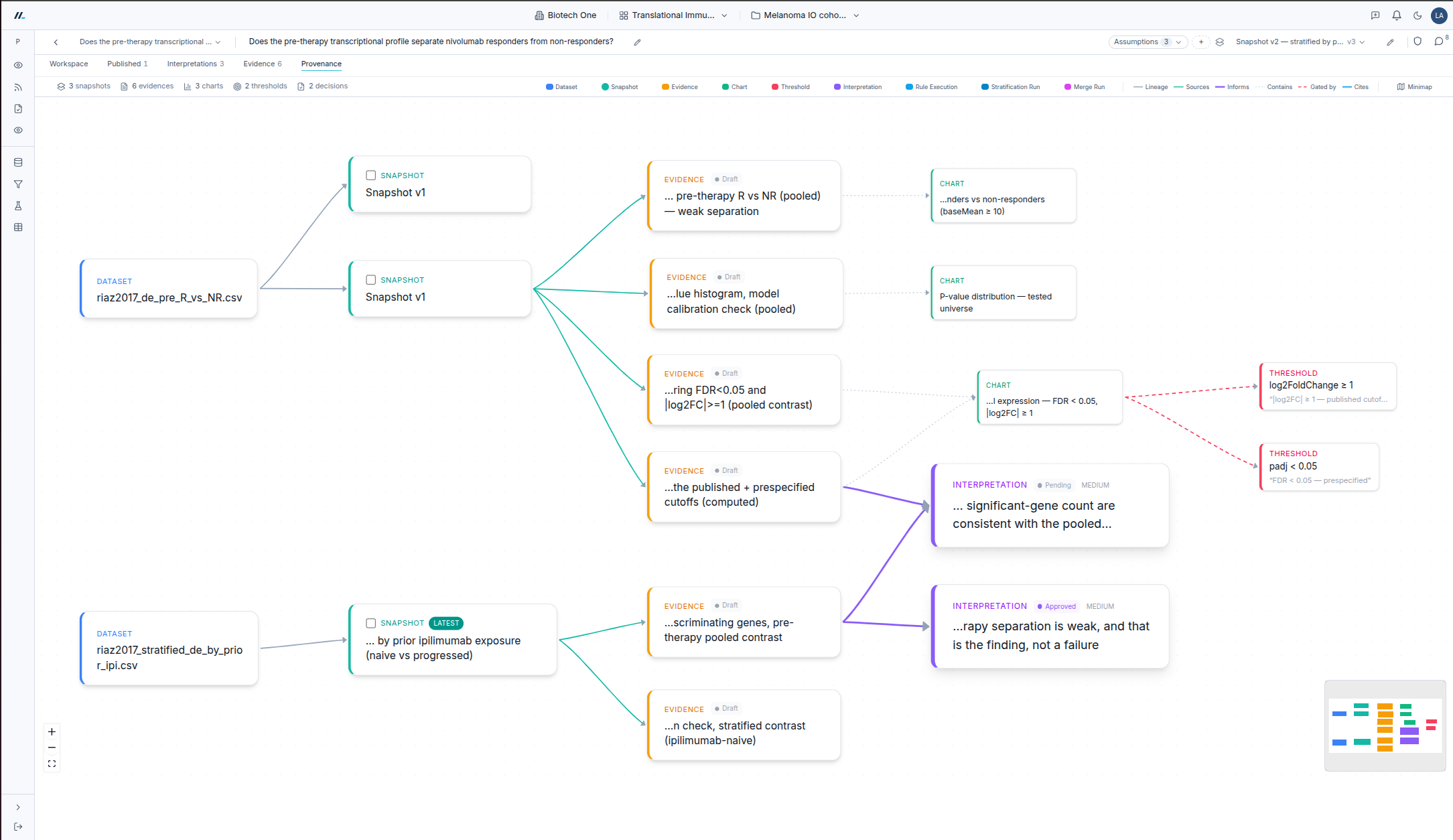Expand the sidebar with the chevron

click(x=18, y=807)
